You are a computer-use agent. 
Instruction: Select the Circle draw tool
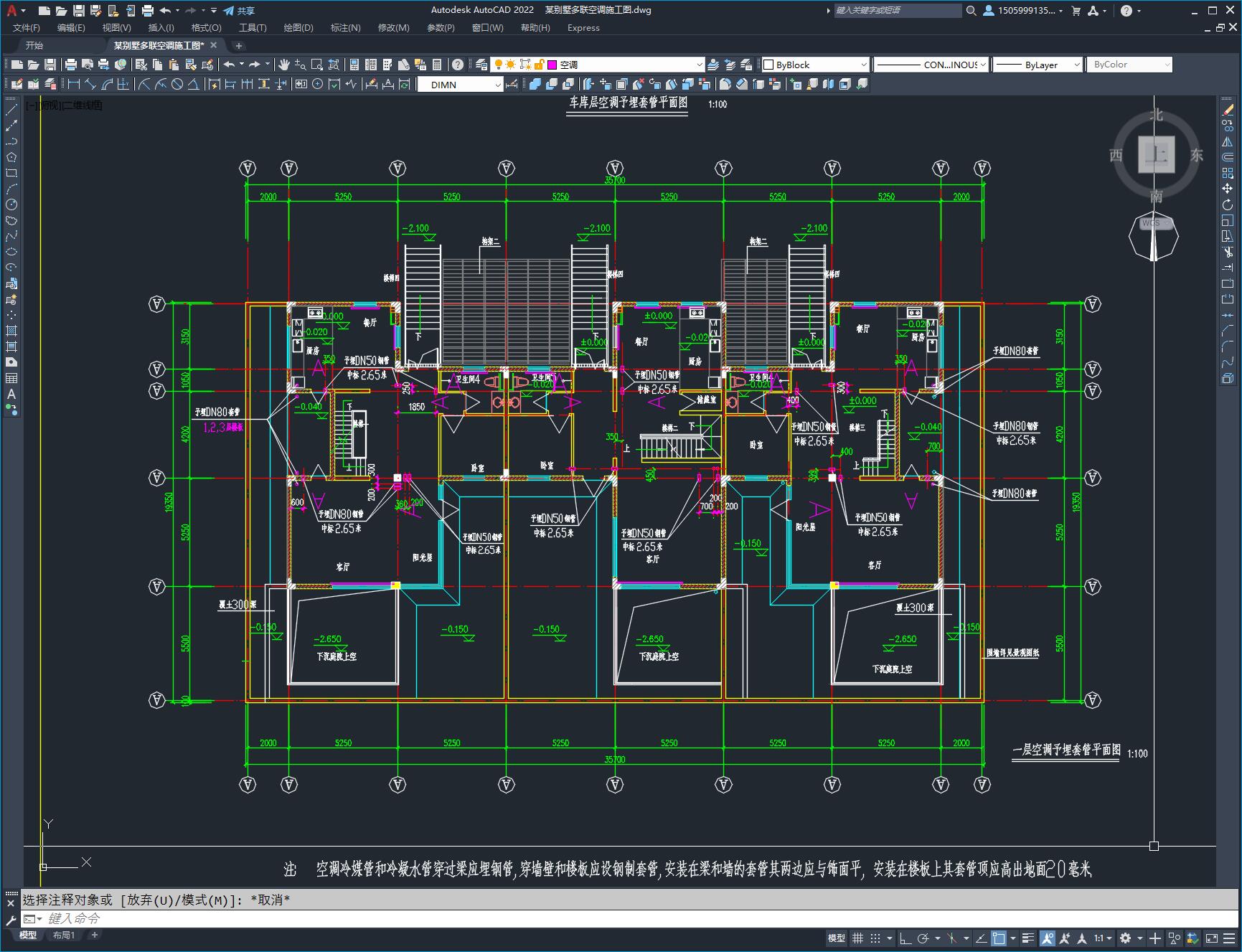(x=11, y=204)
